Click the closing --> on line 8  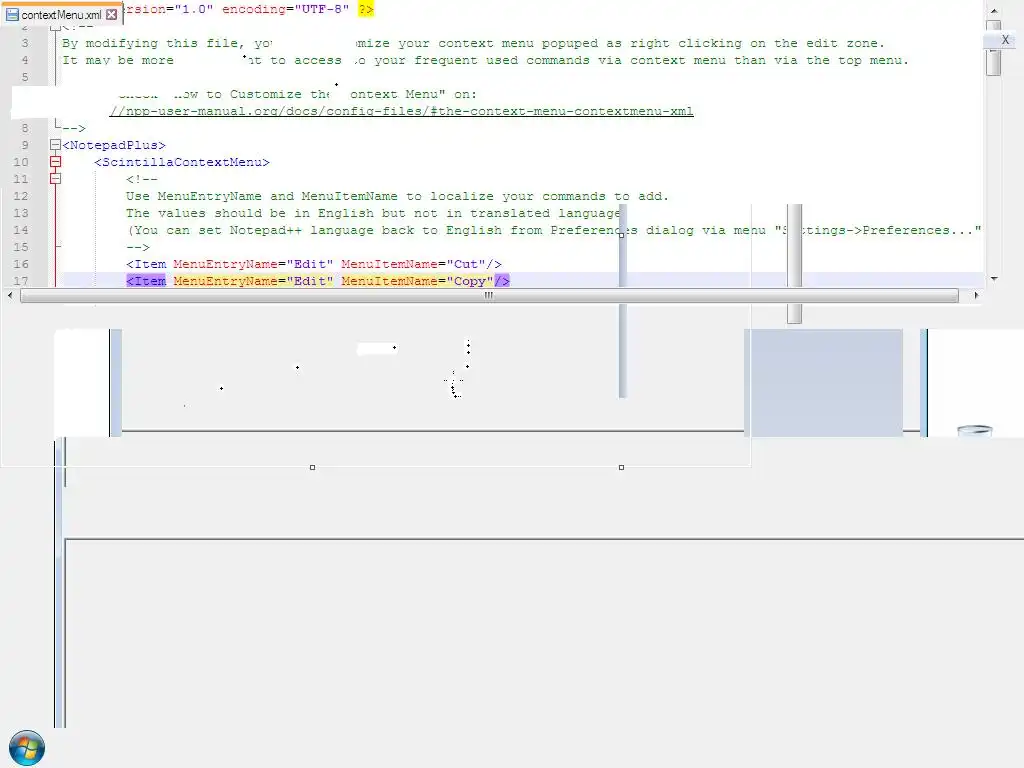click(x=74, y=128)
